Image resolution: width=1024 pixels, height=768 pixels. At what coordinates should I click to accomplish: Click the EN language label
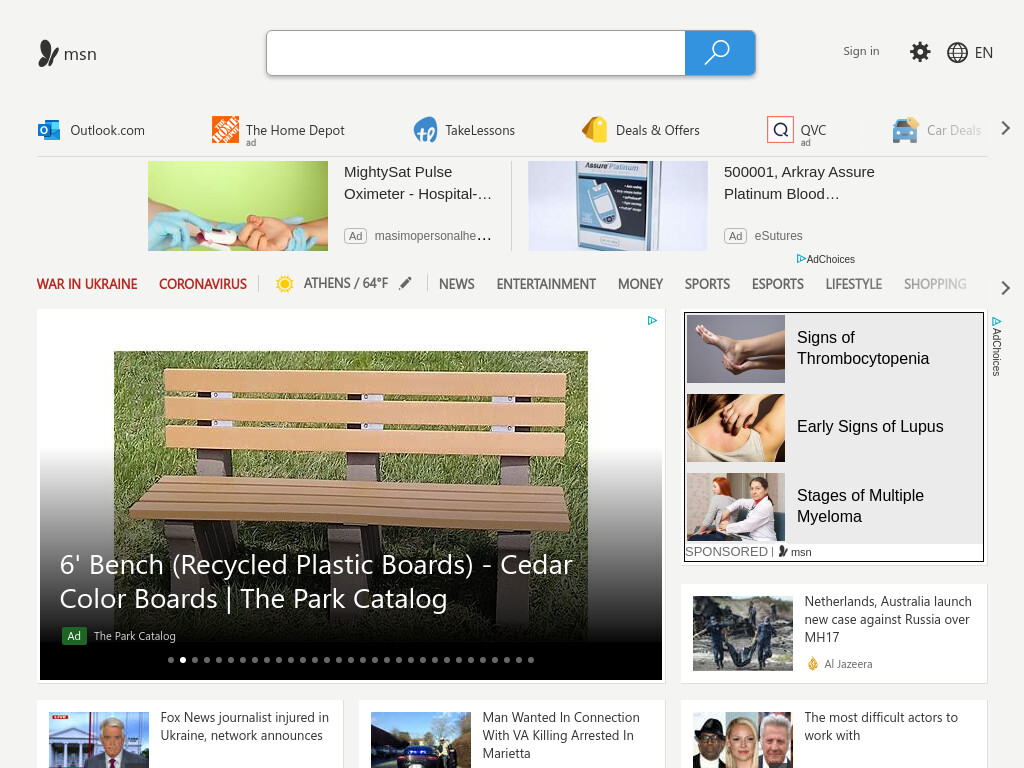point(983,53)
